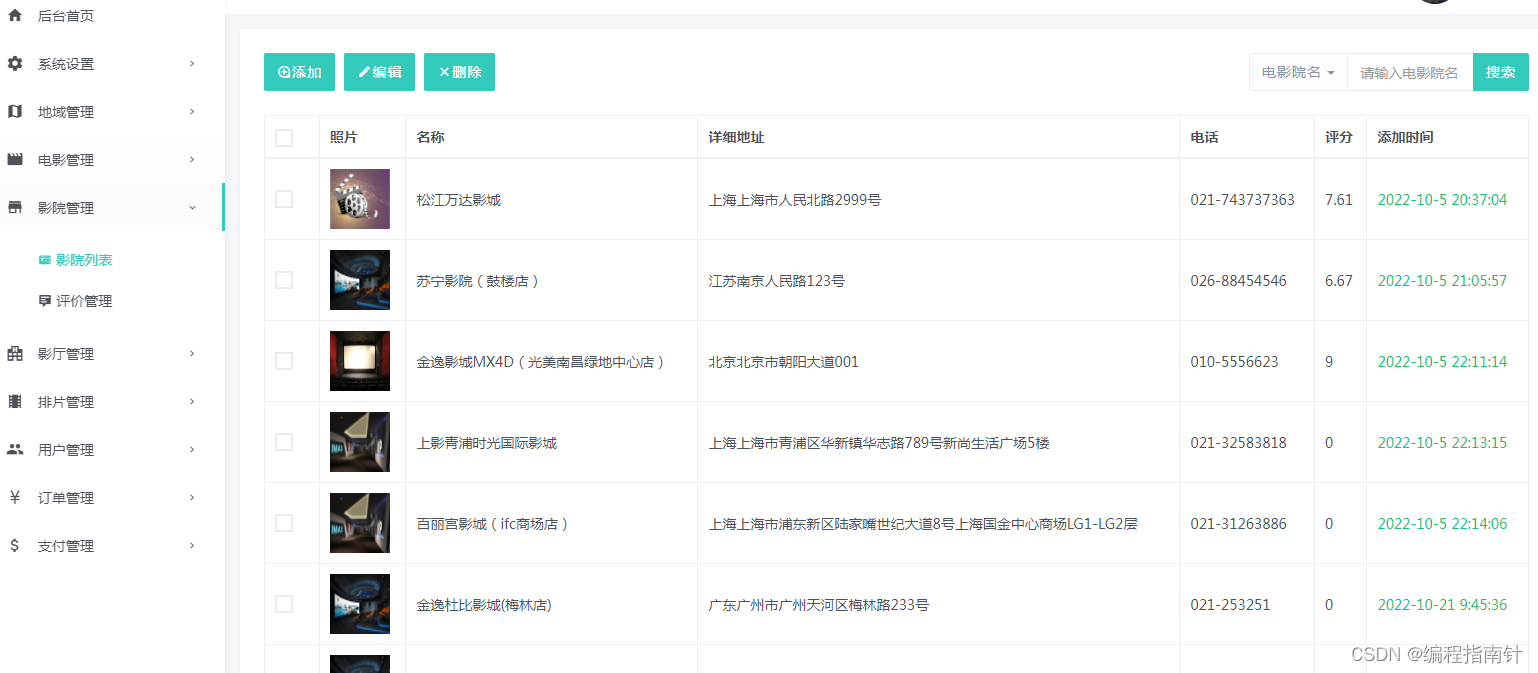This screenshot has width=1538, height=673.
Task: Click address 江苏南京人民路123号
Action: coord(777,281)
